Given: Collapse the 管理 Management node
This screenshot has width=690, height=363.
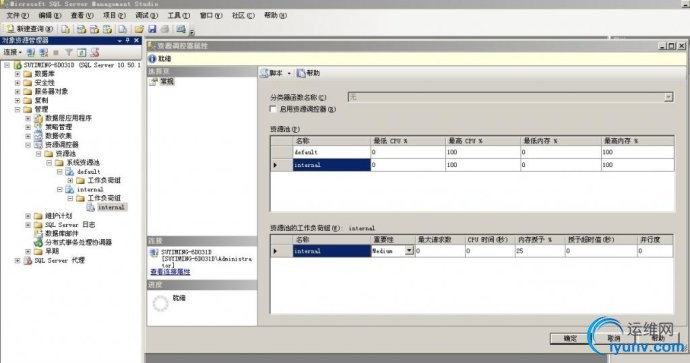Looking at the screenshot, I should point(18,110).
